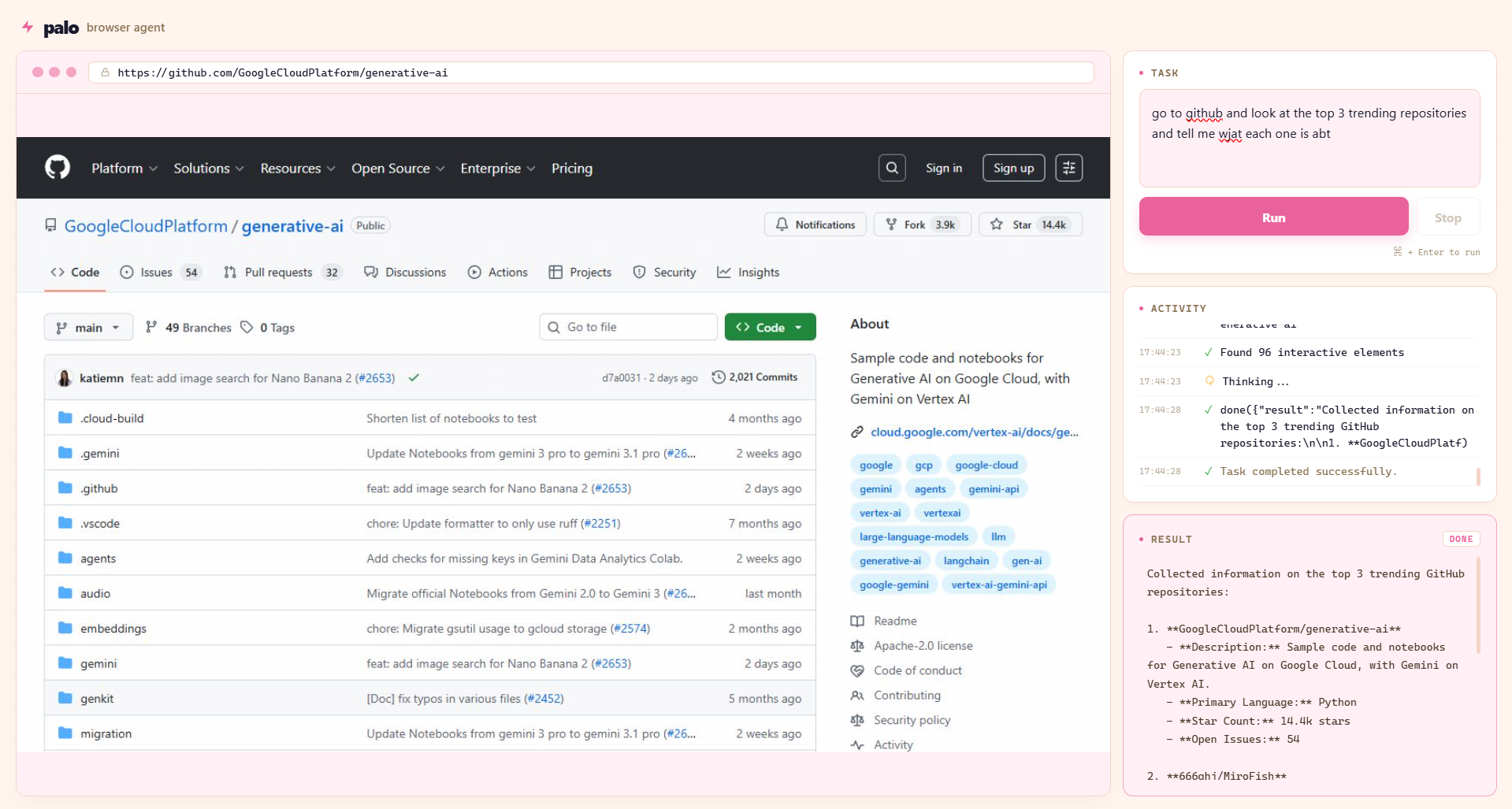1512x809 pixels.
Task: Click the lock icon in the address bar
Action: coord(105,72)
